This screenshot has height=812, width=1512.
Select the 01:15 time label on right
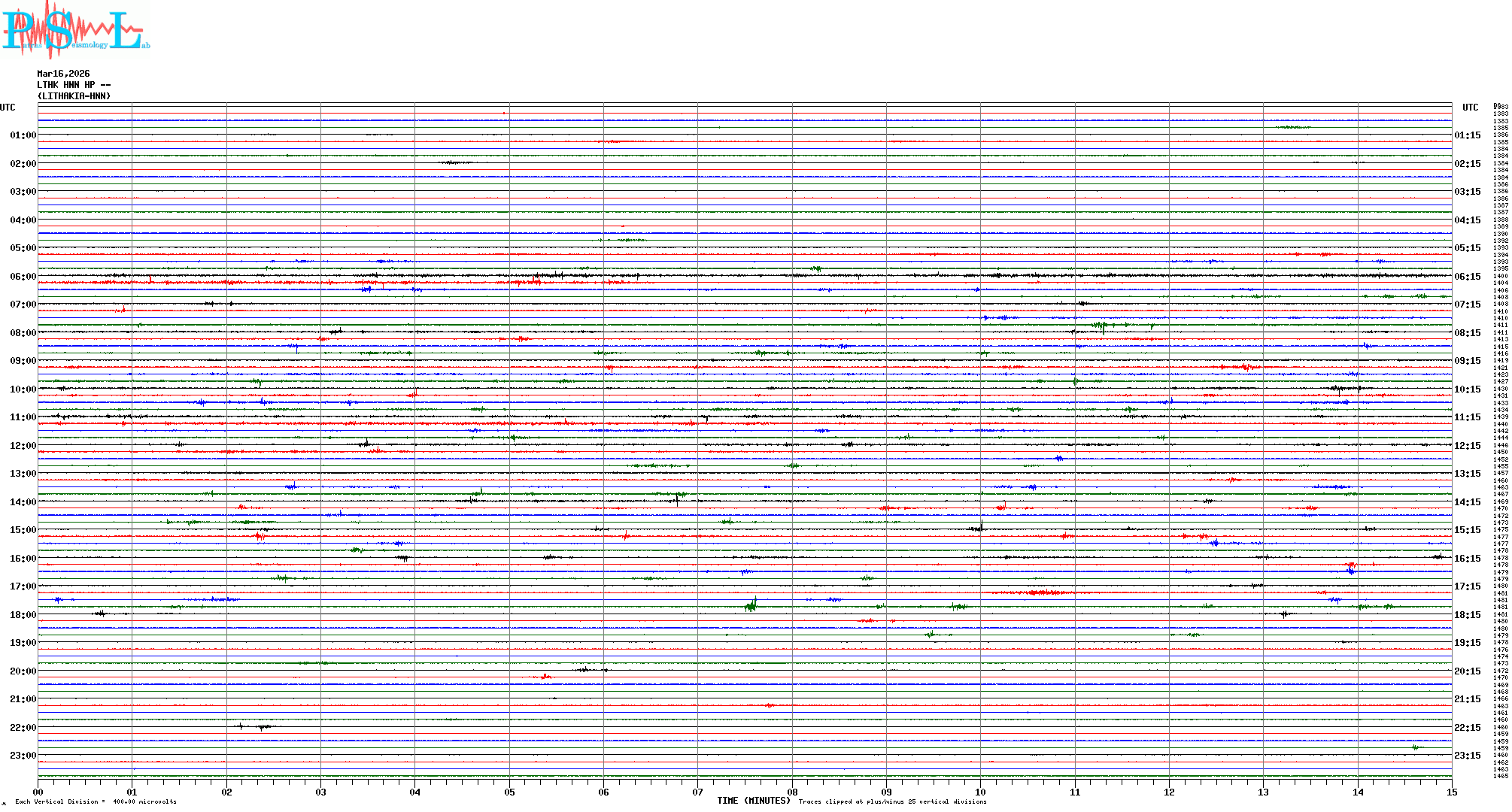(x=1467, y=135)
